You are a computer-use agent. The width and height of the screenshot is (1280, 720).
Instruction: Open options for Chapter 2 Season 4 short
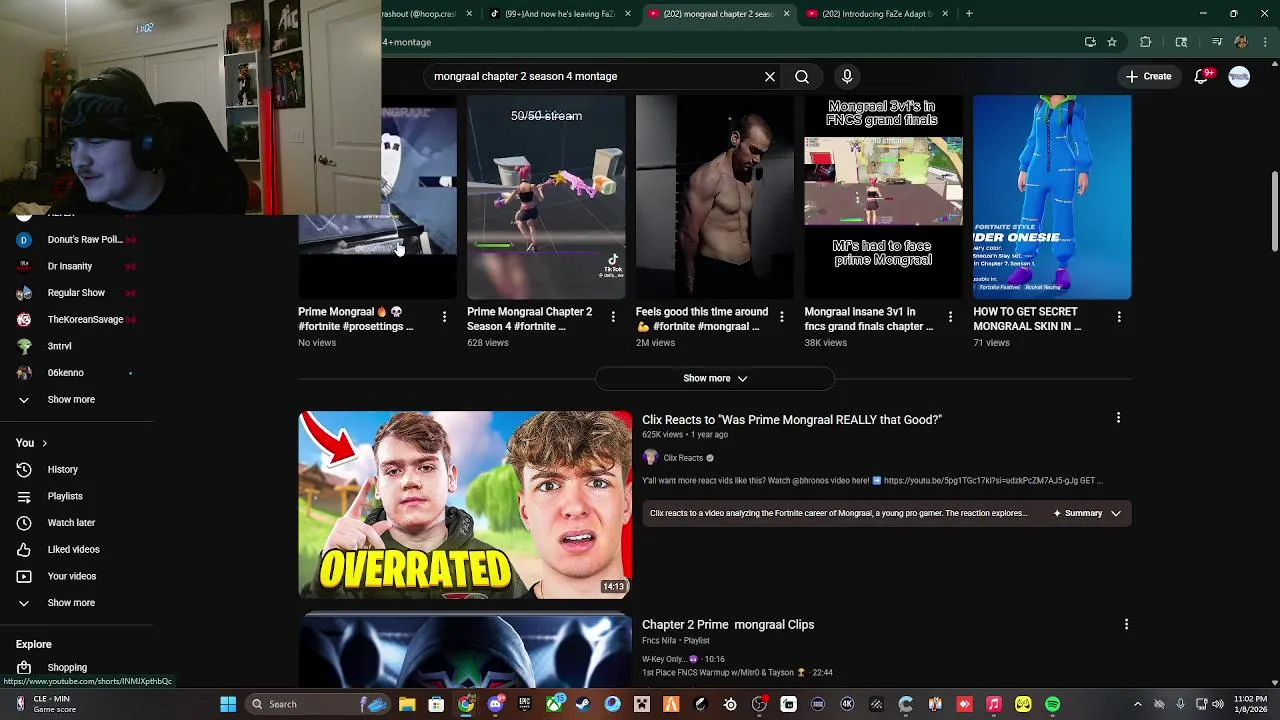click(x=613, y=317)
